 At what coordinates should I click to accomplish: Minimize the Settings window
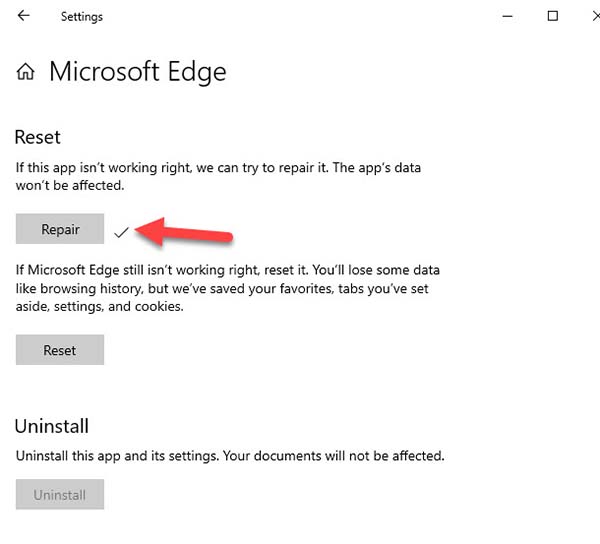[507, 16]
